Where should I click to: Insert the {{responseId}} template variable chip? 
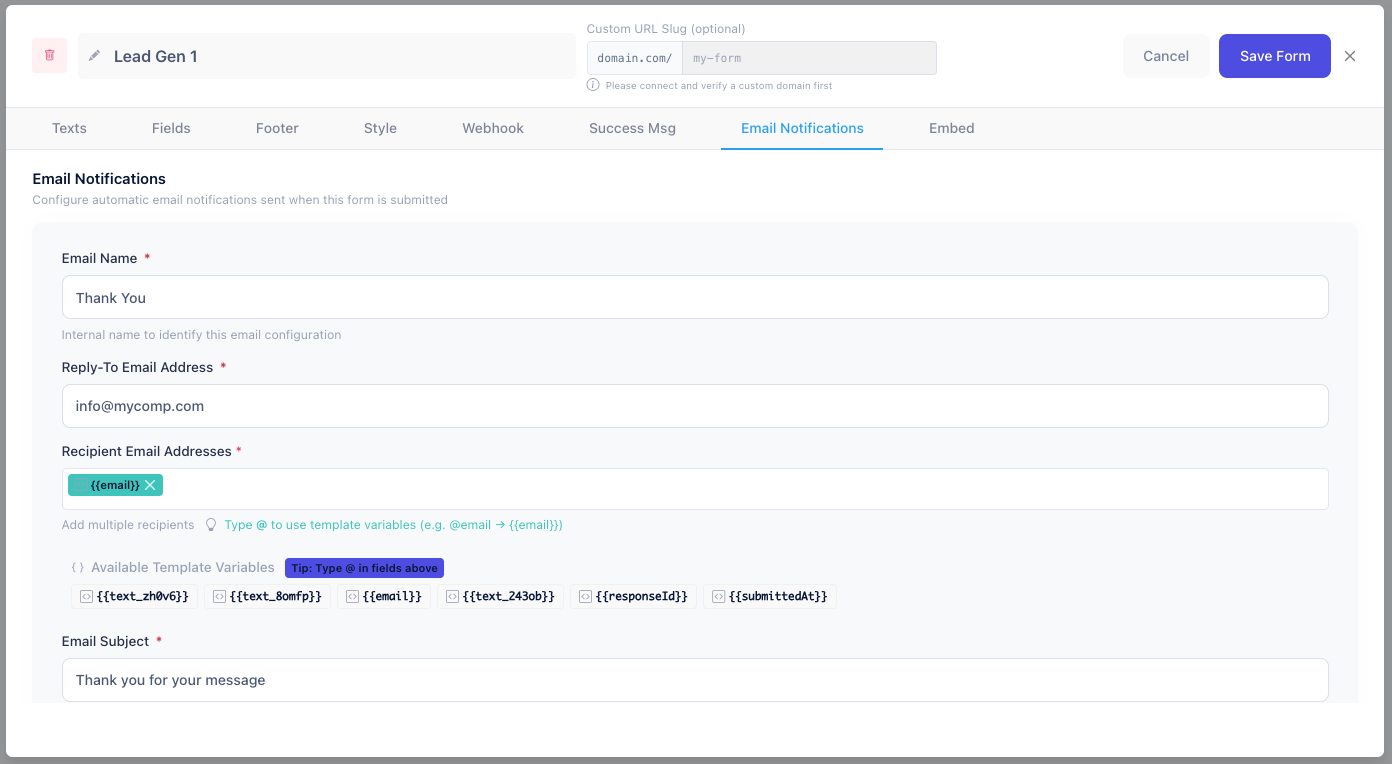pos(633,596)
